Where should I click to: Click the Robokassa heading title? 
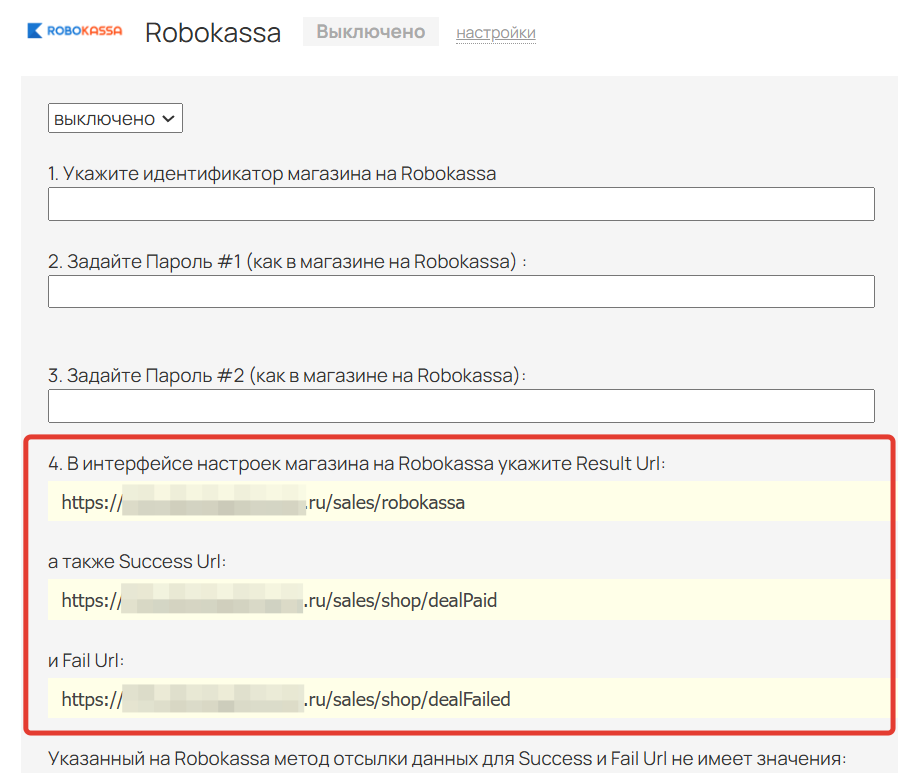coord(213,33)
